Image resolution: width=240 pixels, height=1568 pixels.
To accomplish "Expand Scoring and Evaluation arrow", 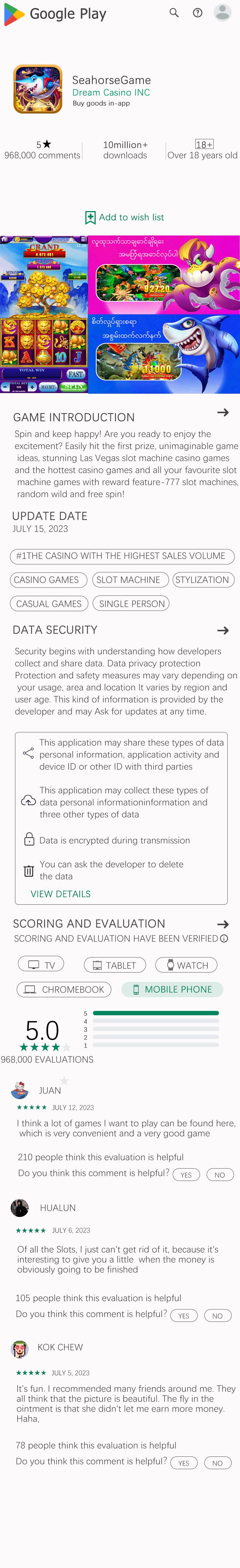I will [x=223, y=923].
